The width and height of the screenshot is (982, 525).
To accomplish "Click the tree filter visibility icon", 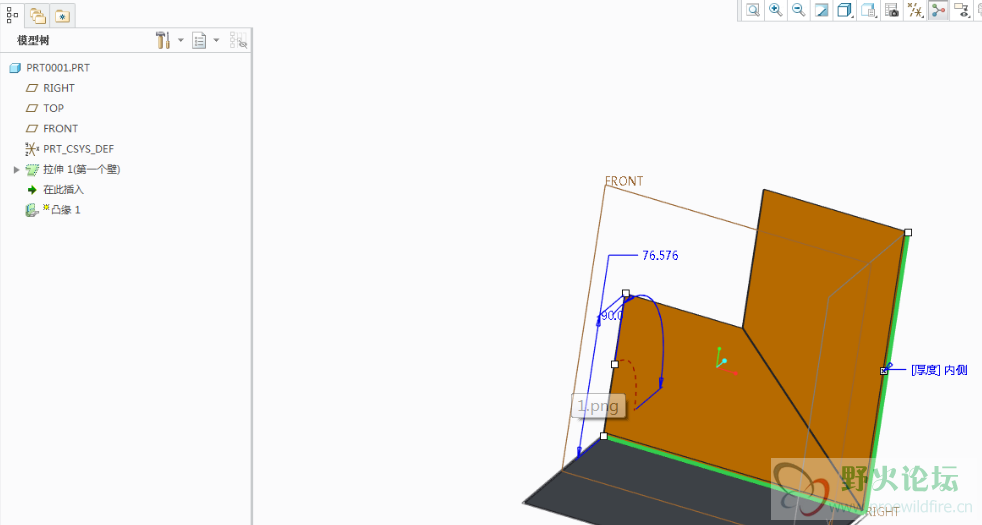I will coord(238,41).
